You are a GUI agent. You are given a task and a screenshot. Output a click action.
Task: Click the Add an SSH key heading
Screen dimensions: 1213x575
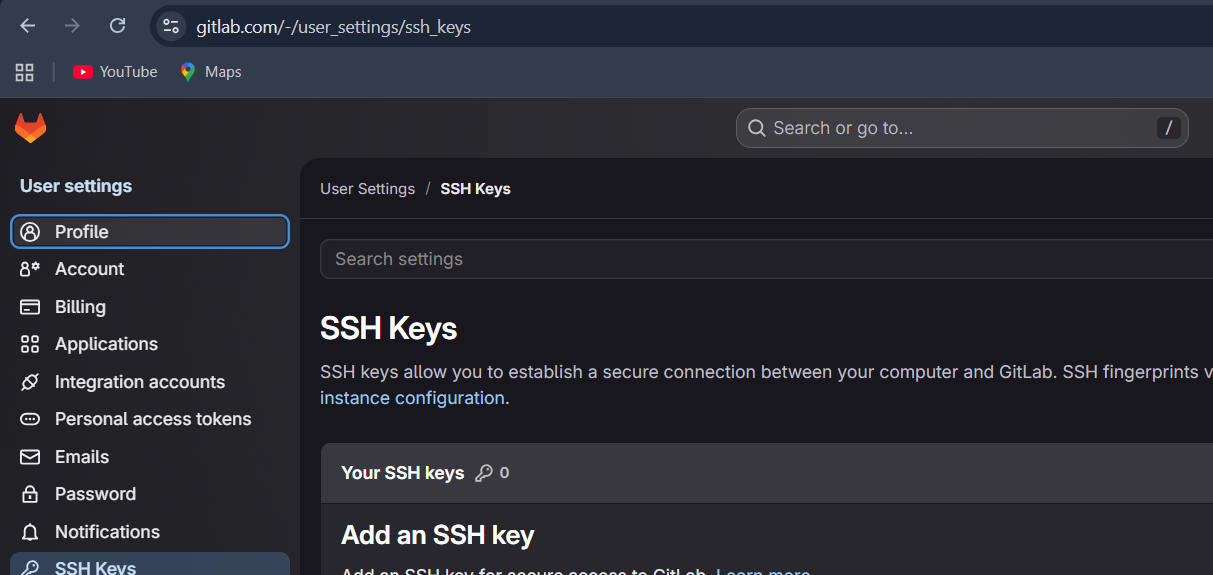[437, 535]
